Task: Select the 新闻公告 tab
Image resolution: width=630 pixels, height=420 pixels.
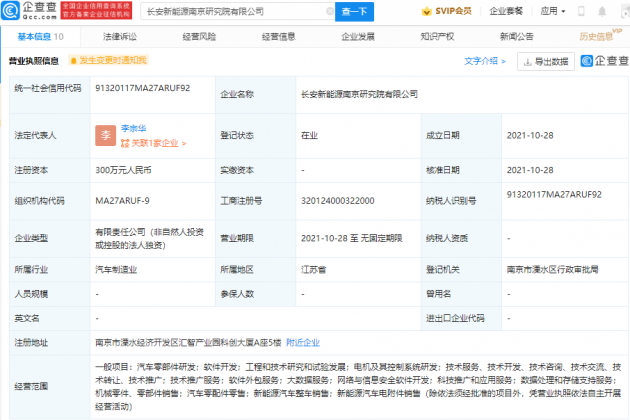Action: [x=517, y=36]
